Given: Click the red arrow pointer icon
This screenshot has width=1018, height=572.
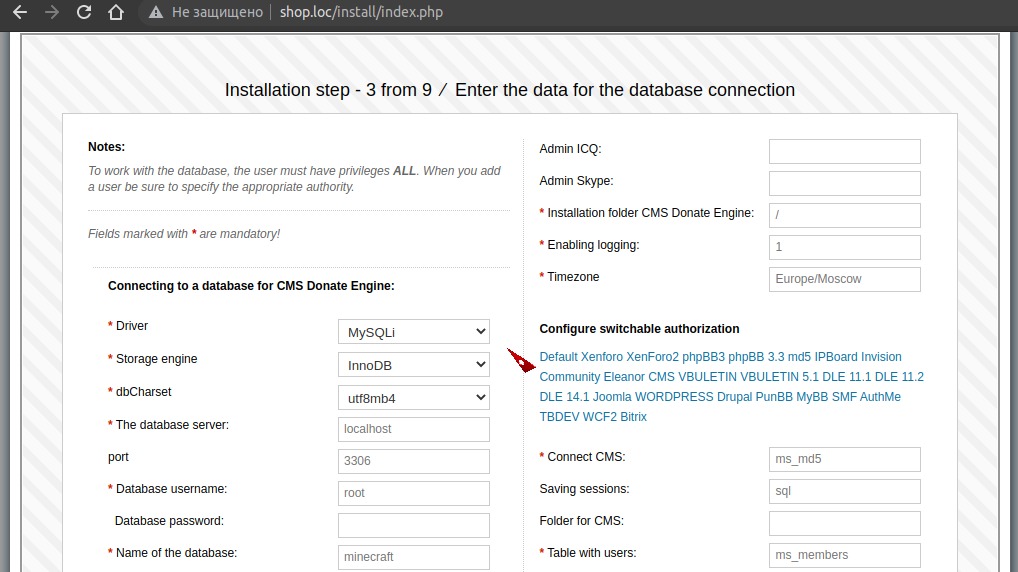Looking at the screenshot, I should (522, 360).
